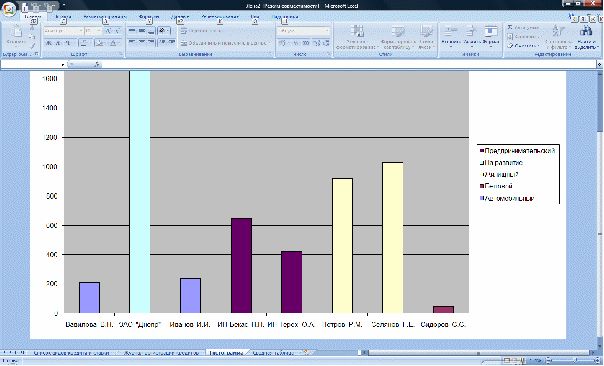Expand the font size dropdown

tap(93, 30)
